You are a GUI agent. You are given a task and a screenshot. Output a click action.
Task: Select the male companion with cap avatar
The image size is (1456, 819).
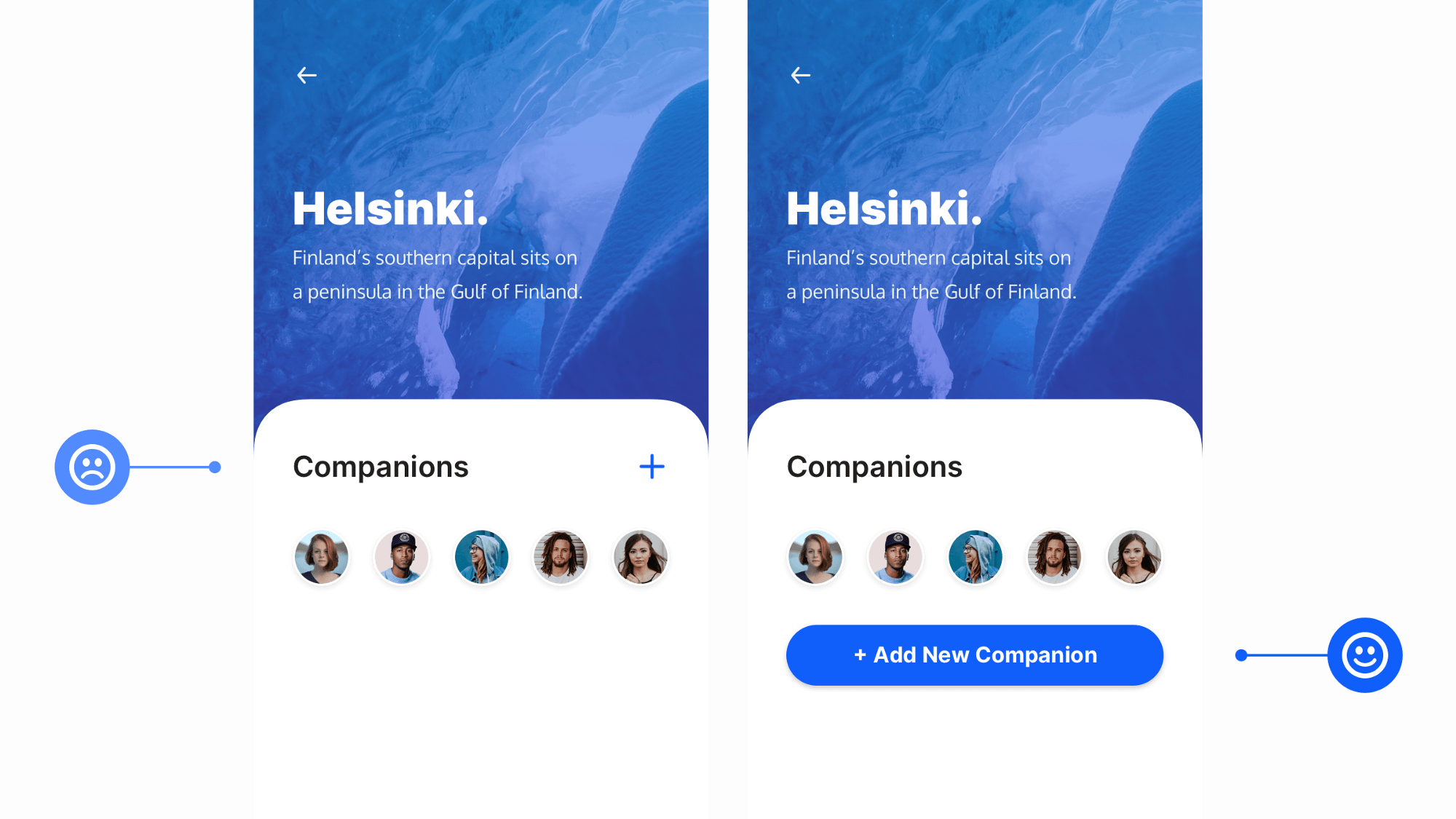click(x=400, y=557)
